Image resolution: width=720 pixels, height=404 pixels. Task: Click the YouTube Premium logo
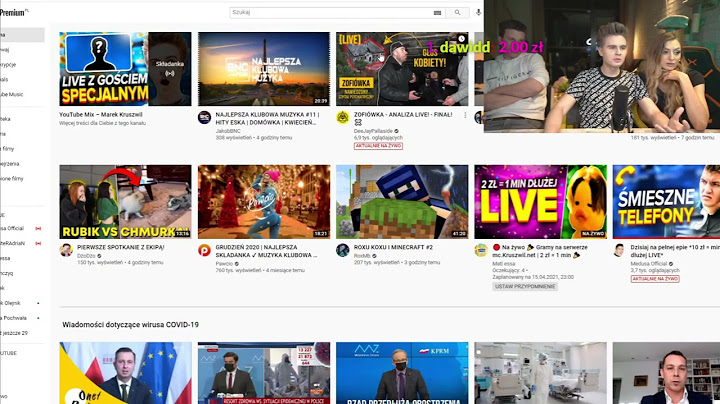coord(13,13)
